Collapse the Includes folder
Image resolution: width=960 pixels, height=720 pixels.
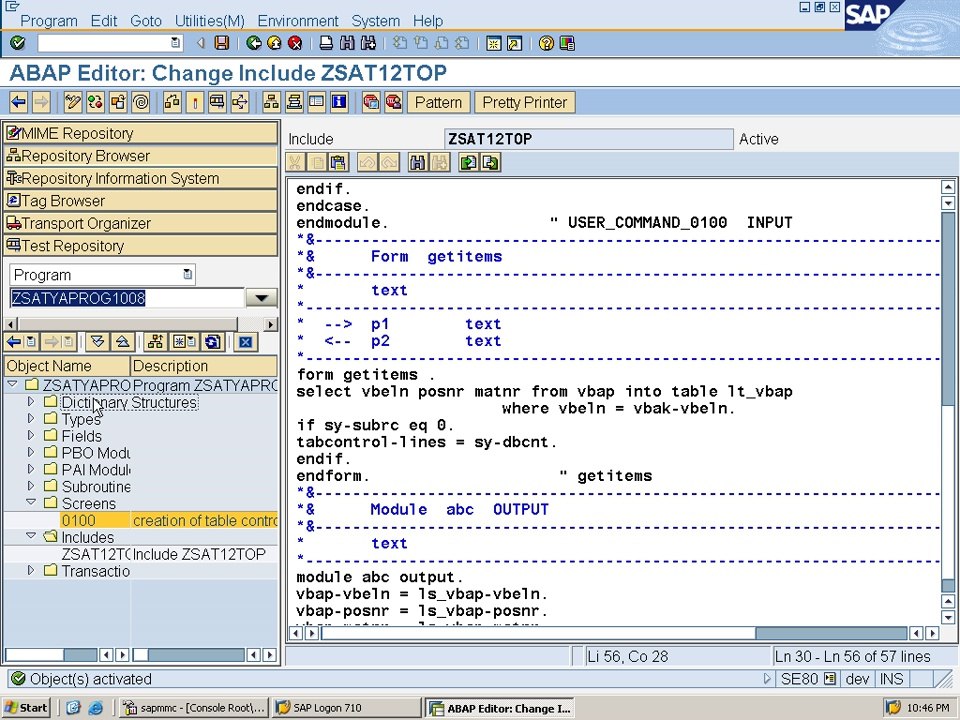(31, 536)
